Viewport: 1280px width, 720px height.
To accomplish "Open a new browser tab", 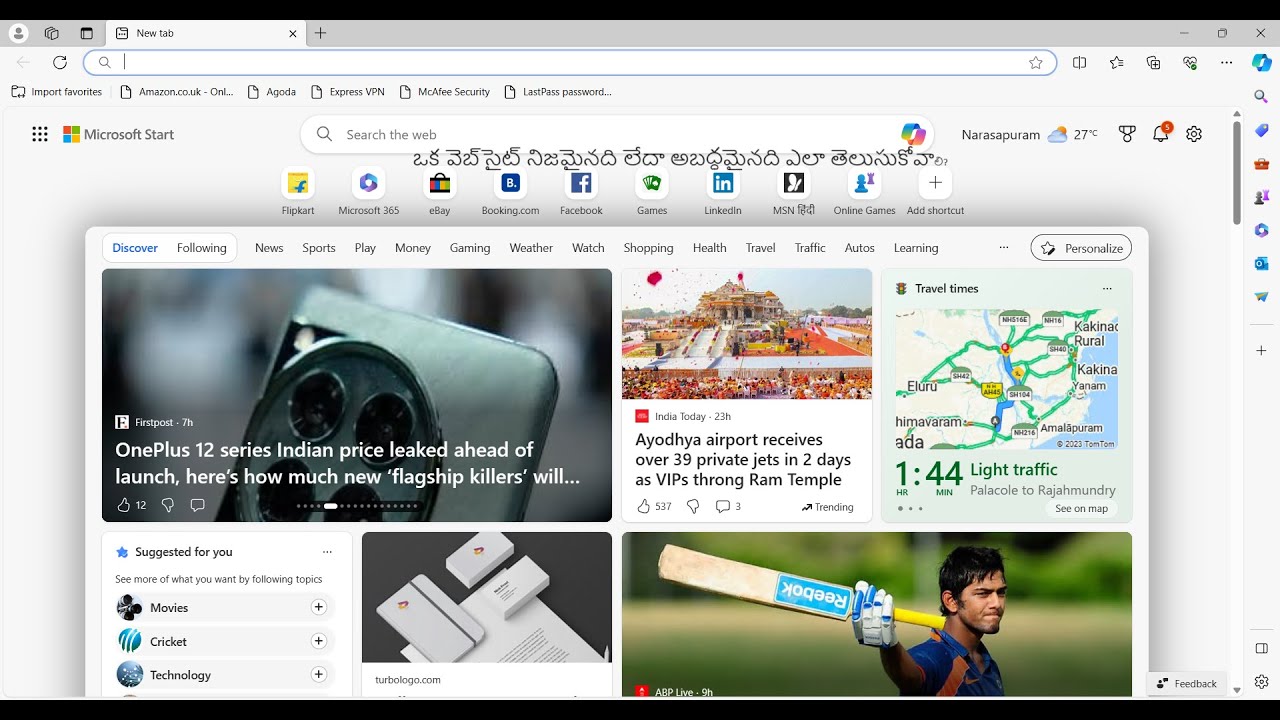I will (321, 33).
